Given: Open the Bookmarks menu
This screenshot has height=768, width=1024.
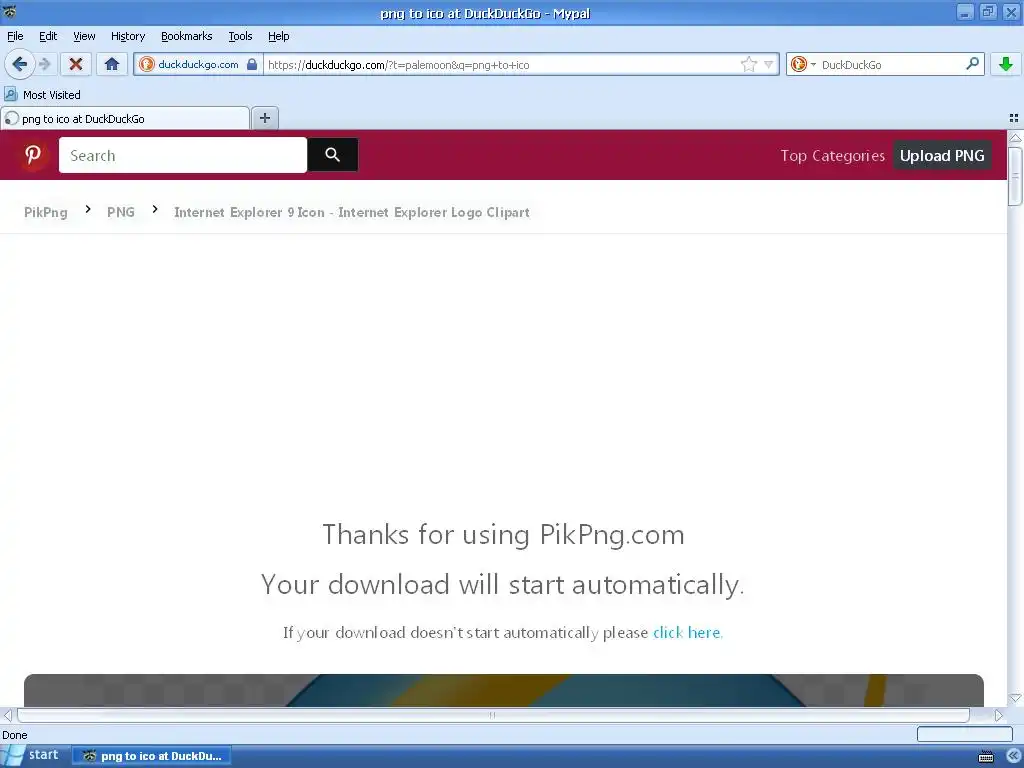Looking at the screenshot, I should pos(187,37).
